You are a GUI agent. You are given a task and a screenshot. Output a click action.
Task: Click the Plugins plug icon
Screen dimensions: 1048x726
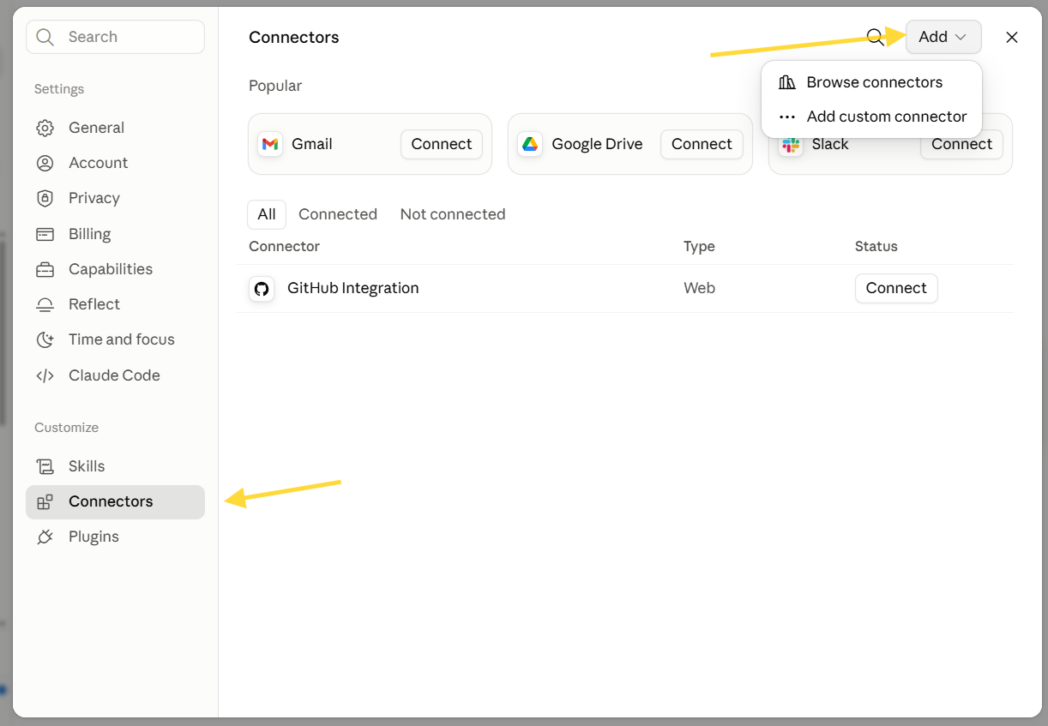(x=45, y=537)
